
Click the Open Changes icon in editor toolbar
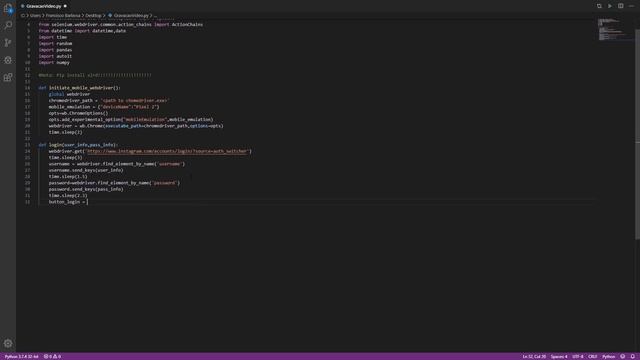[599, 6]
